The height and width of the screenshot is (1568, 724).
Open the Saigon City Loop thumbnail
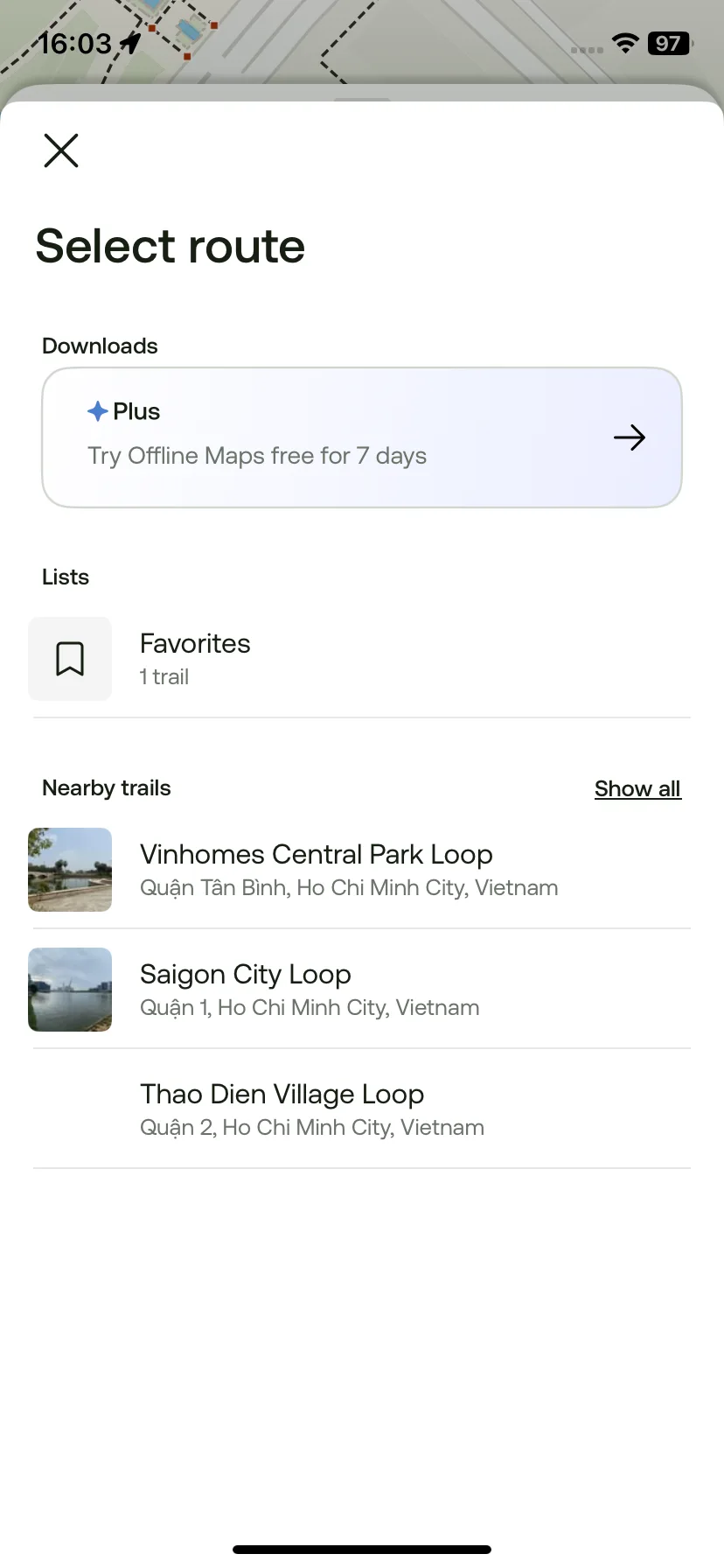(x=70, y=990)
